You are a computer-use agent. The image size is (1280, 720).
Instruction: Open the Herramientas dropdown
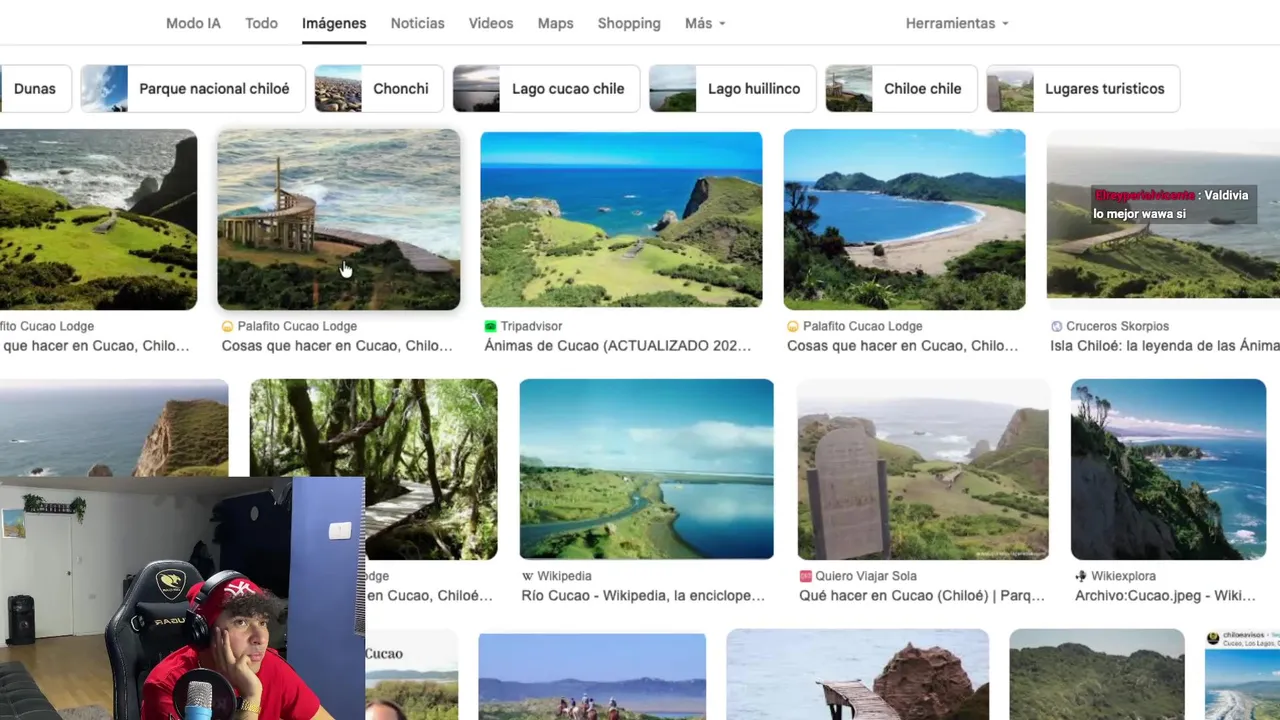(957, 23)
